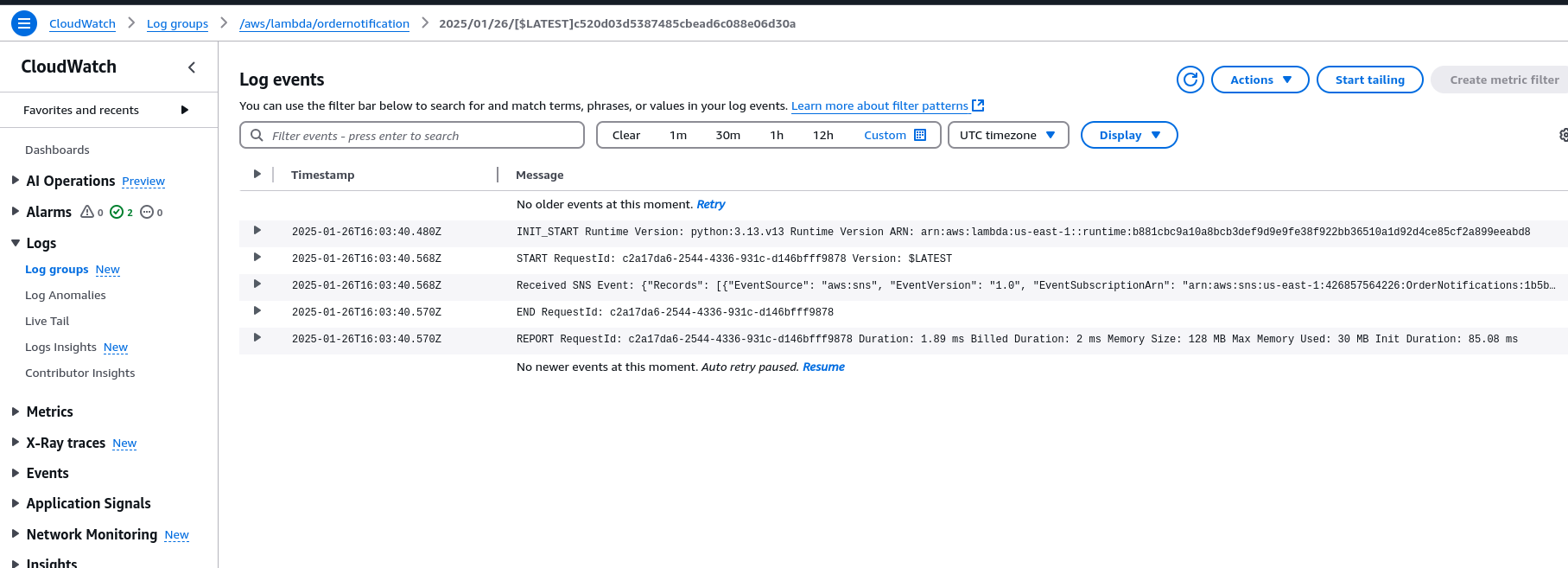1568x568 pixels.
Task: Open Log Anomalies in sidebar
Action: tap(66, 295)
